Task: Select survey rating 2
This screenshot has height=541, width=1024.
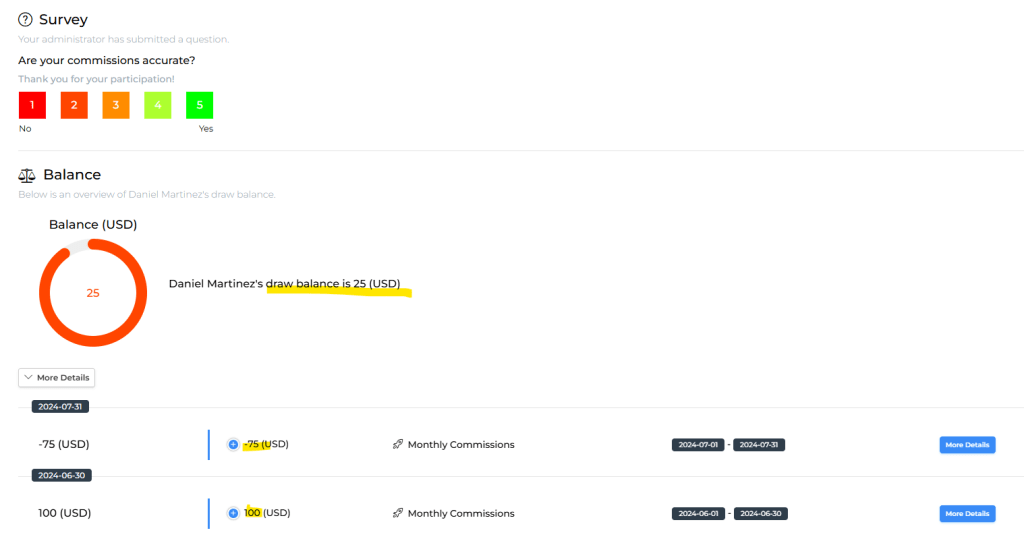Action: [x=74, y=105]
